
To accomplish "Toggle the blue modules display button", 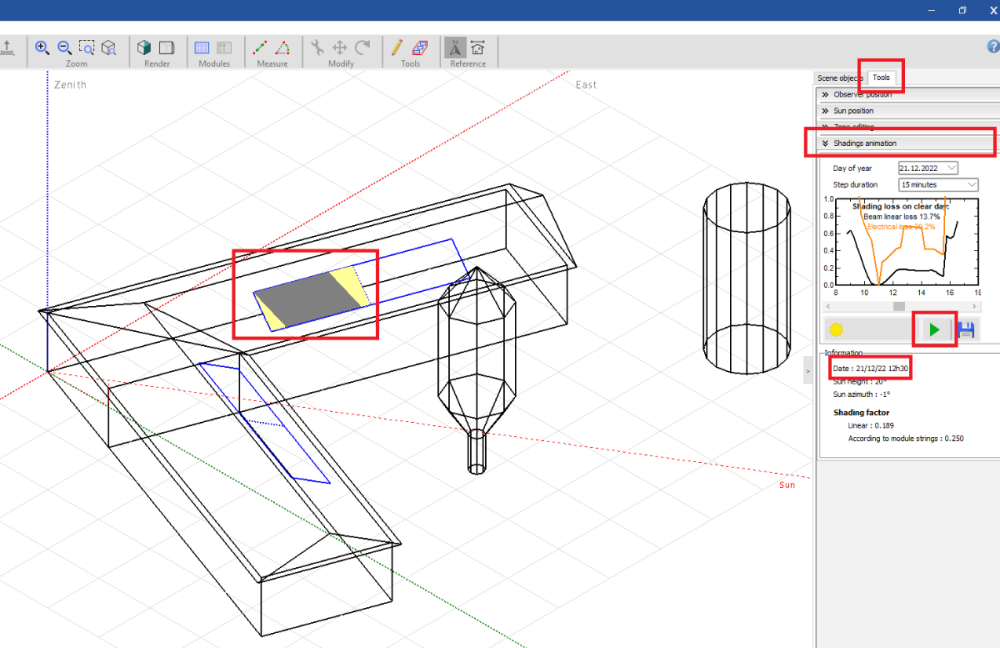I will pos(202,47).
